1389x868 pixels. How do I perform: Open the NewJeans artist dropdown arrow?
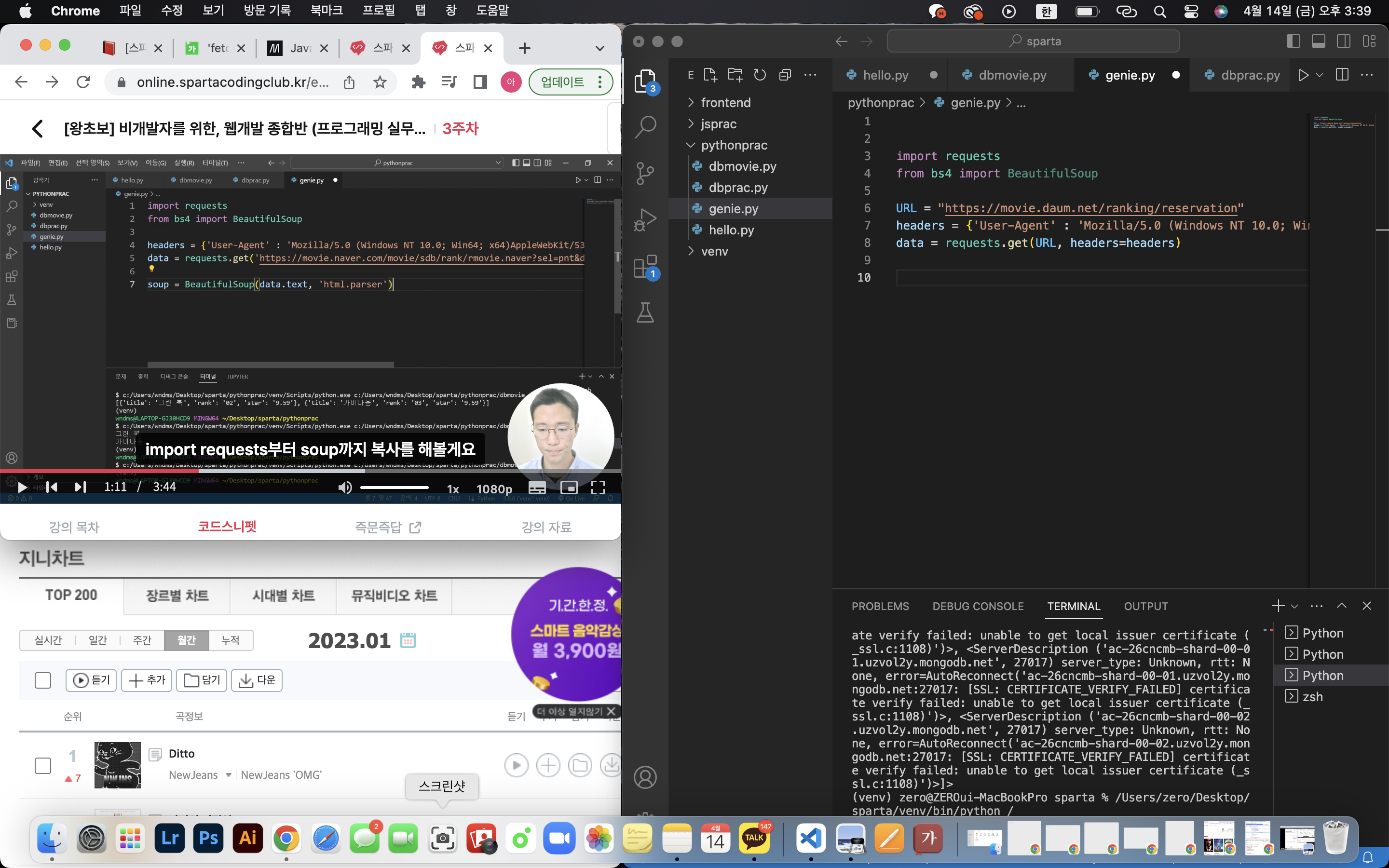click(x=229, y=775)
